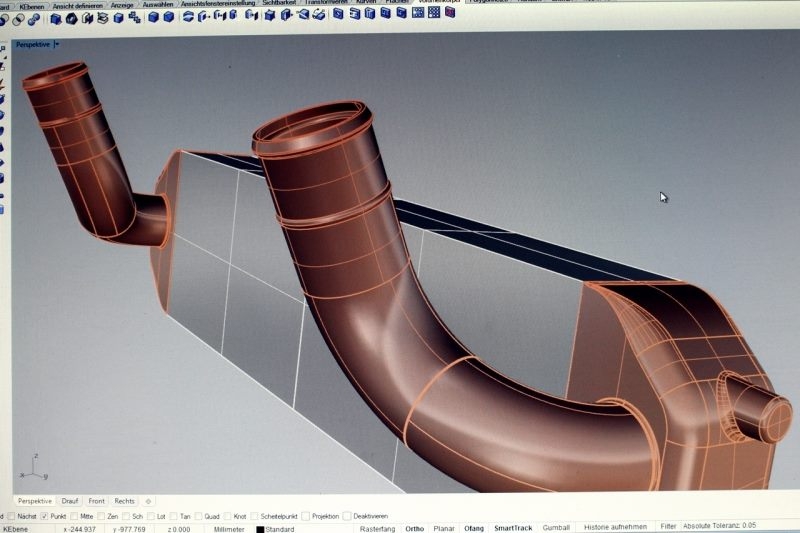Viewport: 800px width, 533px height.
Task: Click the Filter button in the status bar
Action: [x=668, y=526]
